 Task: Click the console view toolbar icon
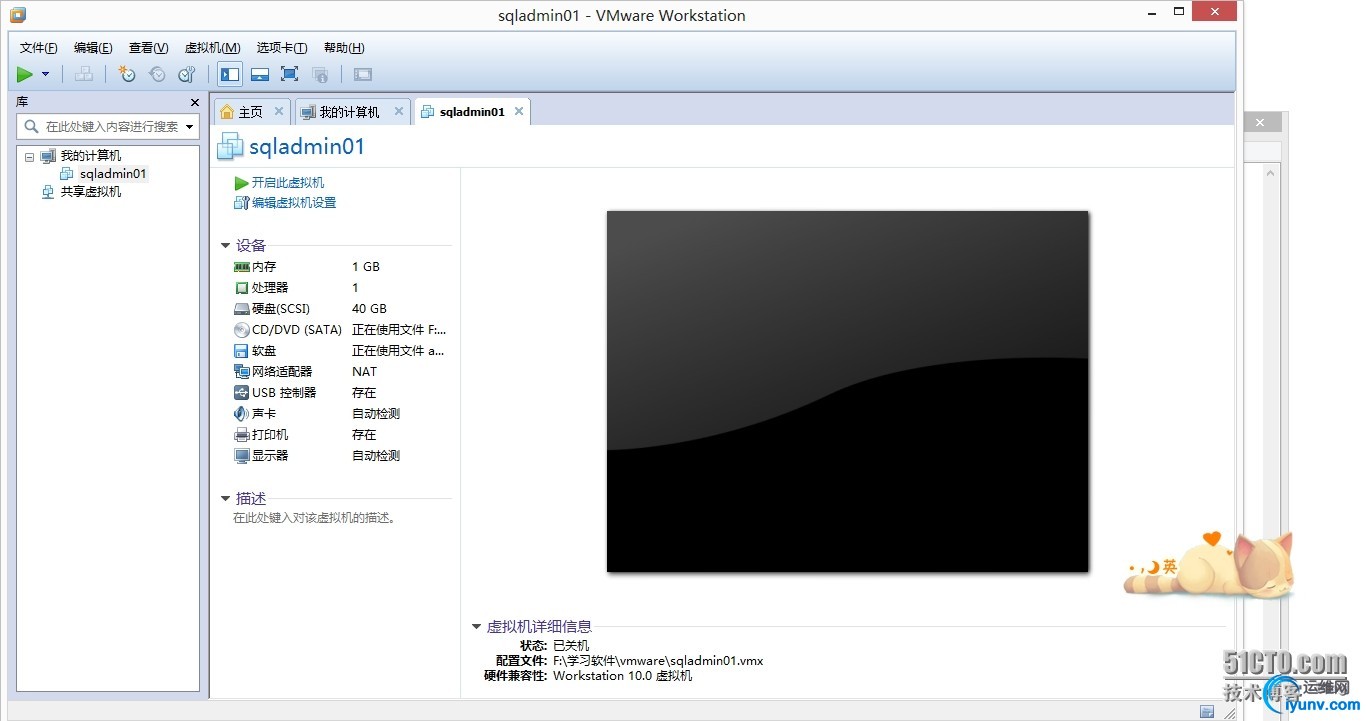[x=363, y=74]
